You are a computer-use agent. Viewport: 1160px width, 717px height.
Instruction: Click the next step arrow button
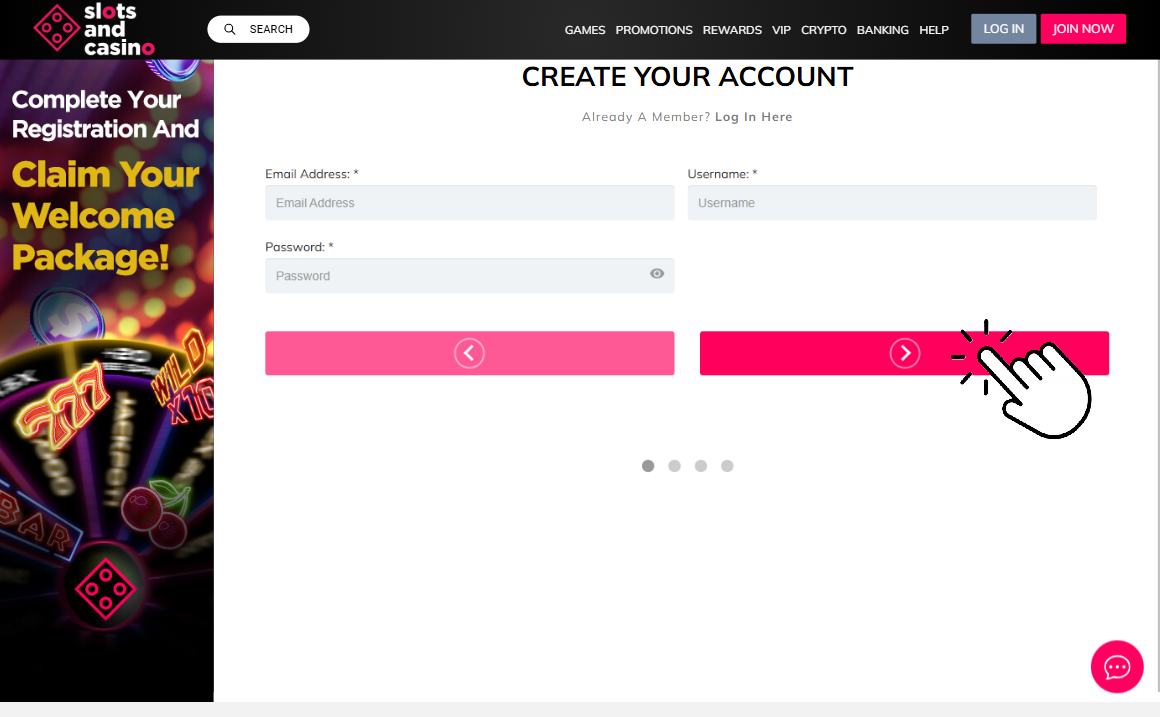pos(904,353)
